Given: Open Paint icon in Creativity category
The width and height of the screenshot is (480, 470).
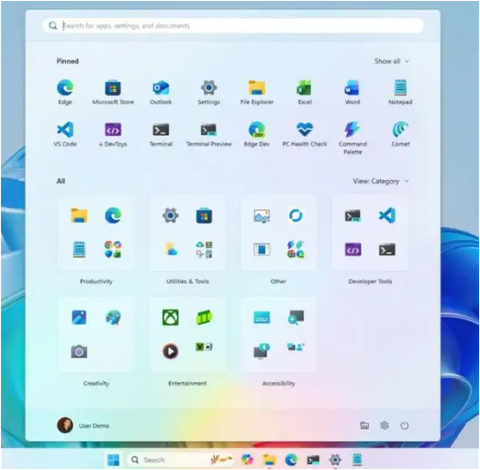Looking at the screenshot, I should [x=113, y=317].
